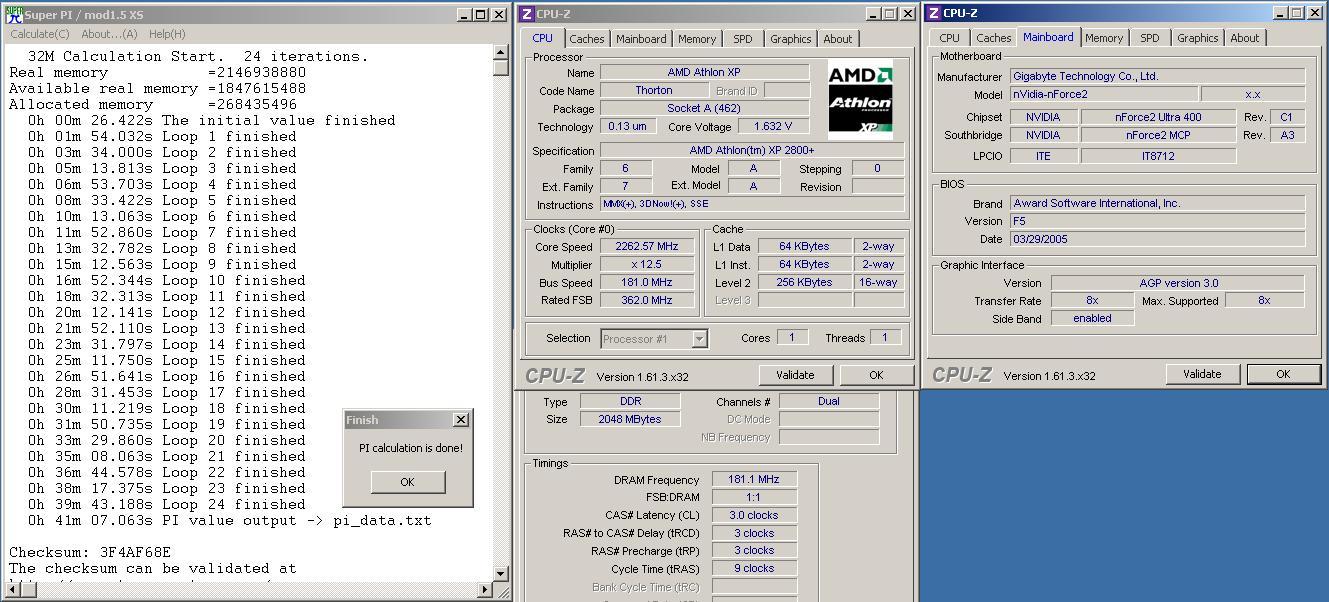1329x602 pixels.
Task: Select Mainboard tab in right CPU-Z window
Action: coord(1048,37)
